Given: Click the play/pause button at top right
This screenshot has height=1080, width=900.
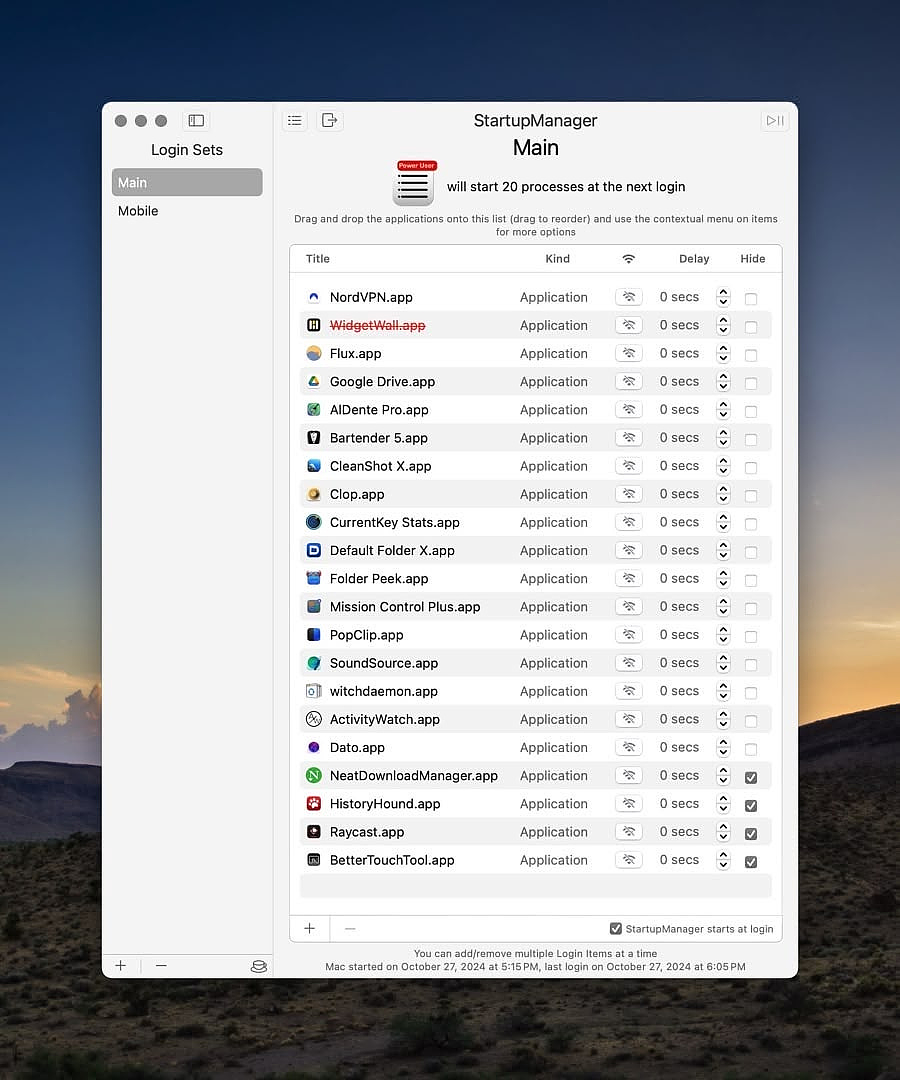Looking at the screenshot, I should (x=775, y=121).
